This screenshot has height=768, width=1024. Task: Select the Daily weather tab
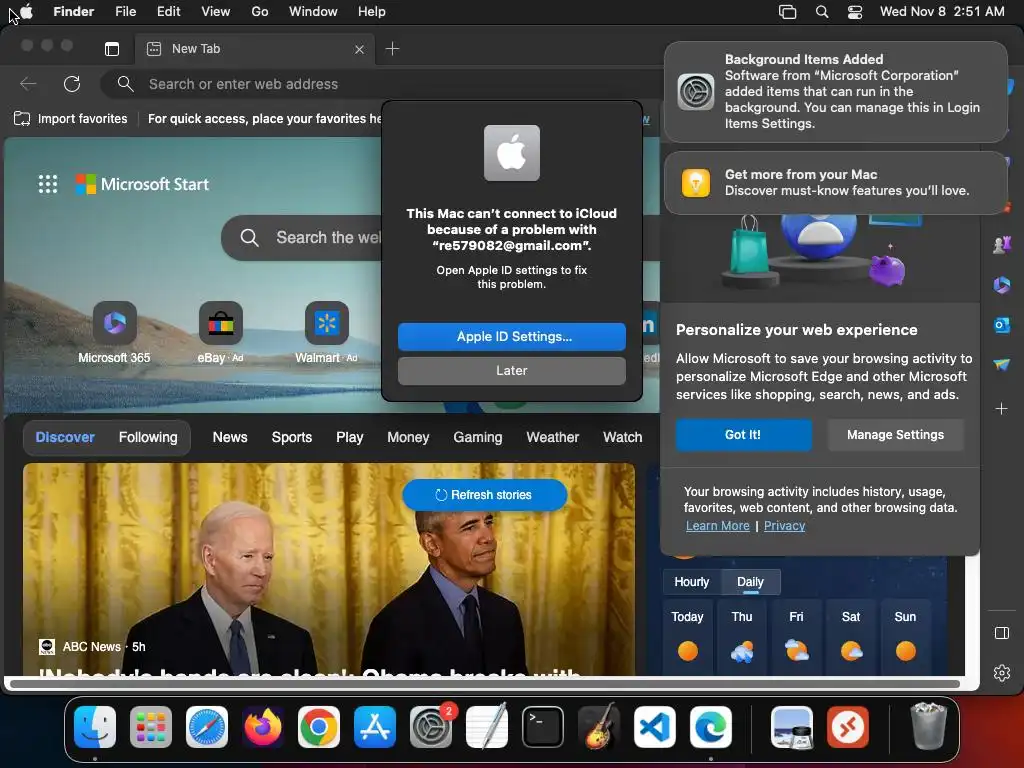[x=750, y=582]
